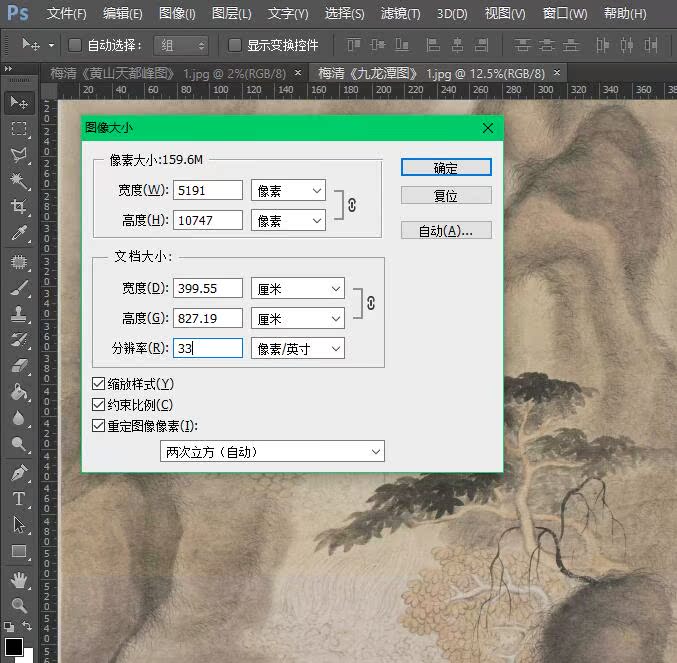Open the pixel height unit dropdown
The image size is (677, 663).
[288, 221]
